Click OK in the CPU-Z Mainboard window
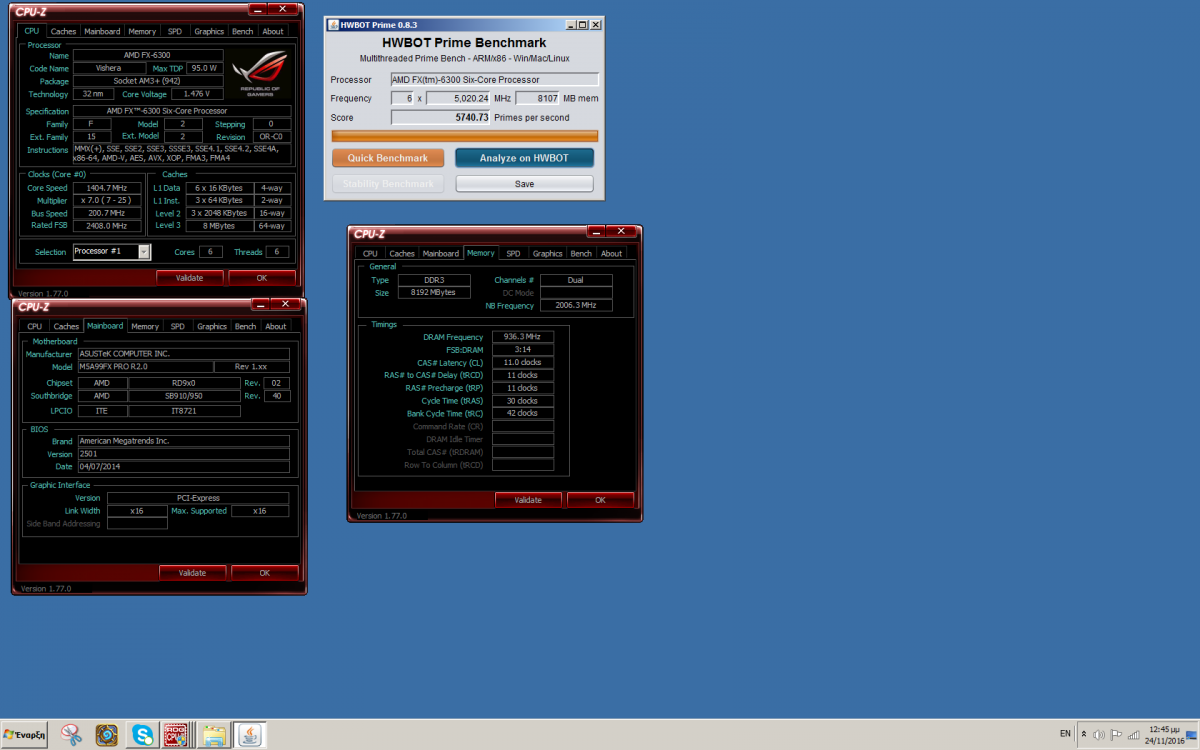The width and height of the screenshot is (1200, 750). pyautogui.click(x=265, y=573)
